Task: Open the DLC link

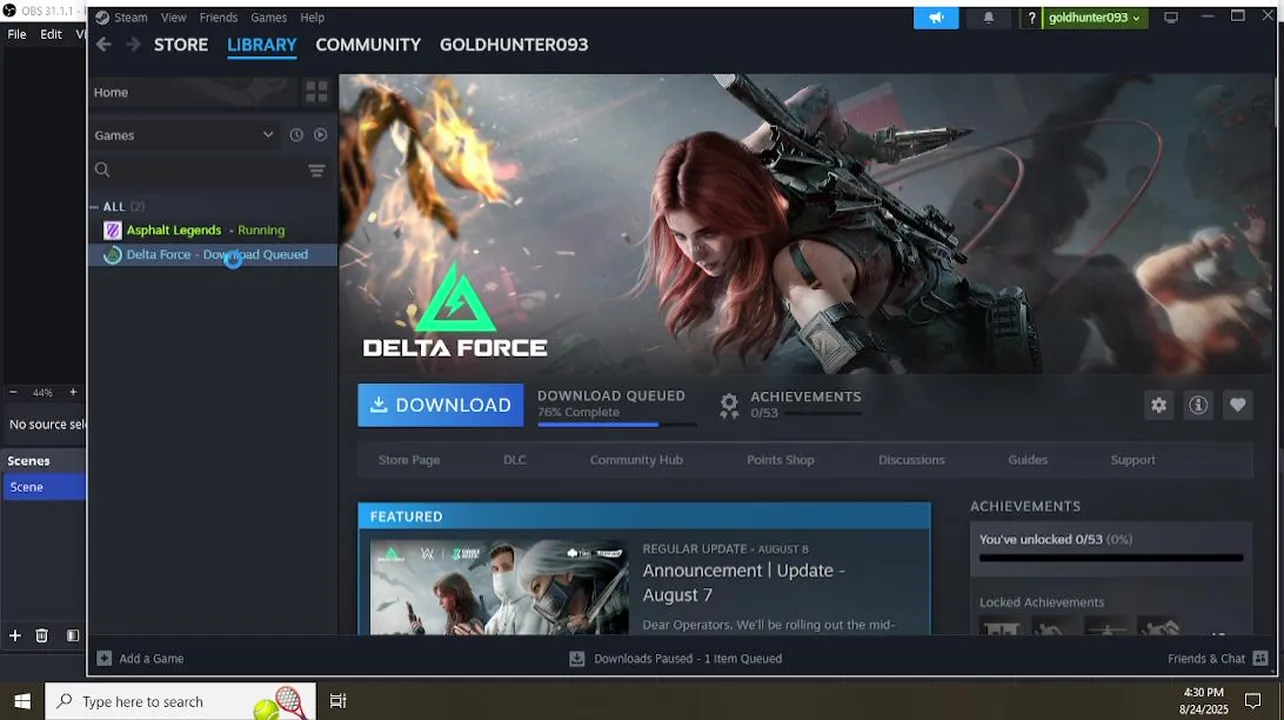Action: 515,460
